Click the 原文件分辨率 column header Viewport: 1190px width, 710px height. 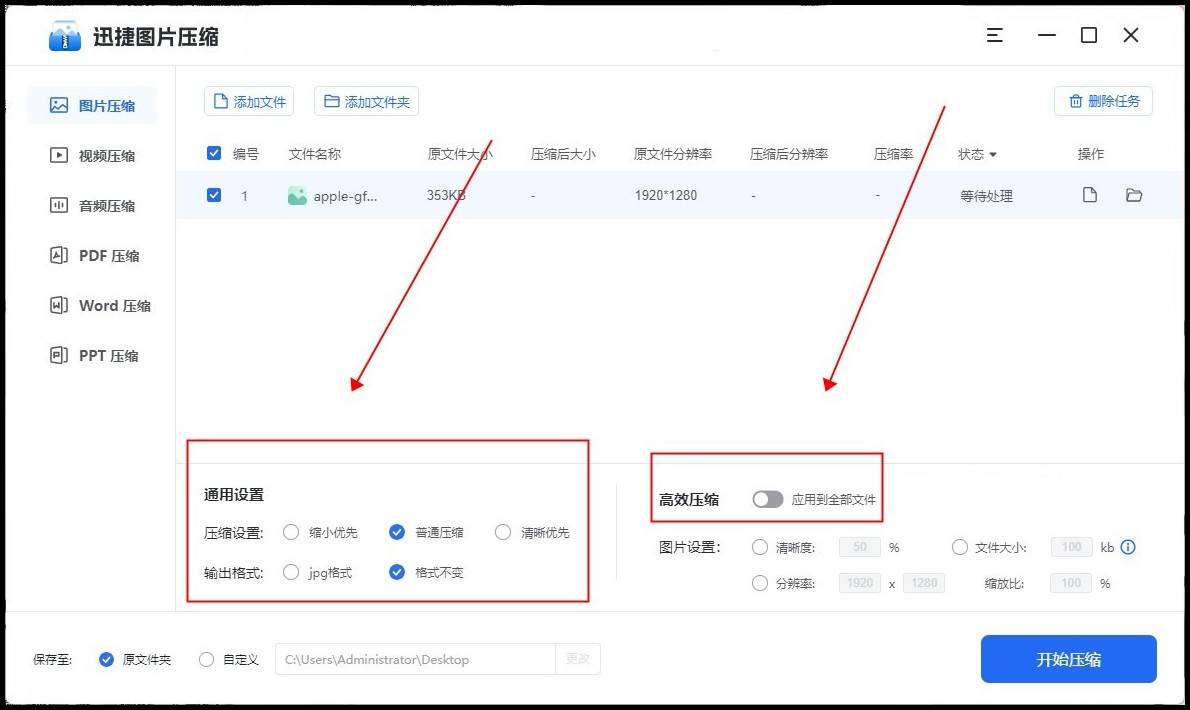tap(672, 154)
